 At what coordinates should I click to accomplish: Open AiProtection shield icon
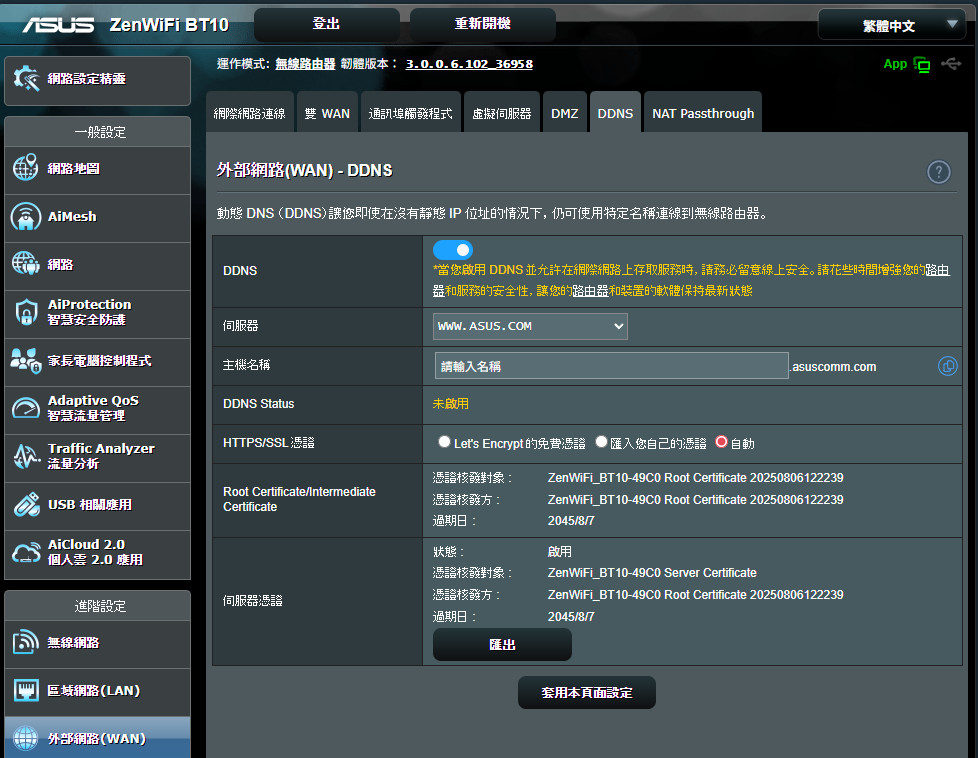click(x=26, y=312)
